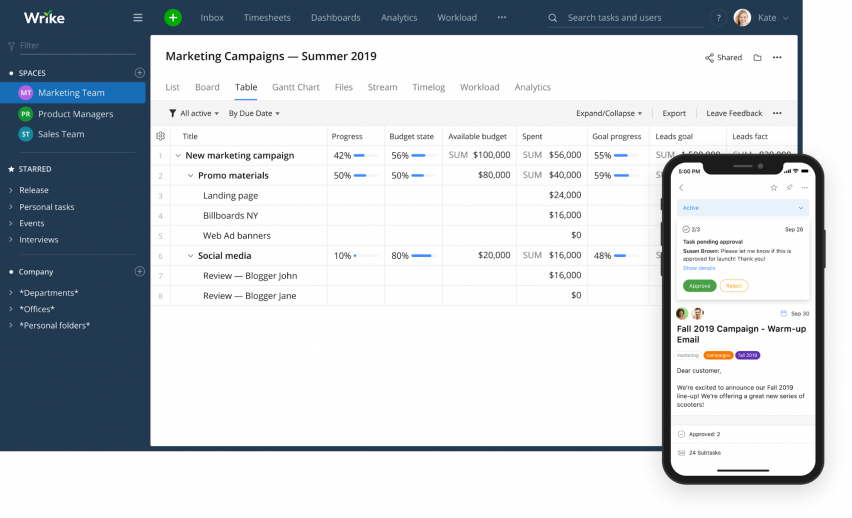Open the Stream tab
The width and height of the screenshot is (852, 518).
click(x=383, y=87)
